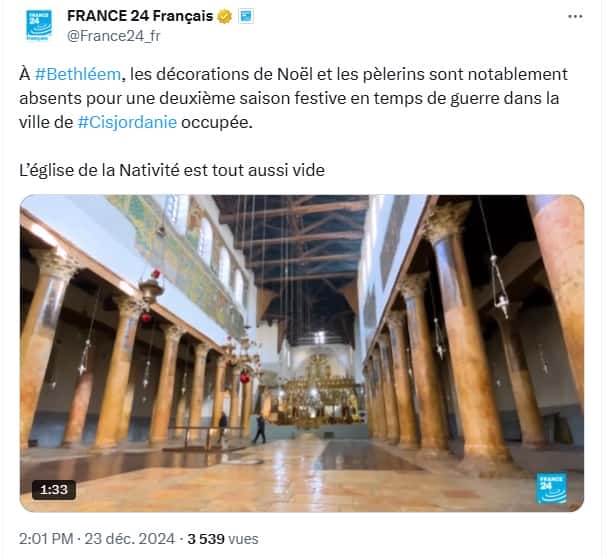
Task: Click the France 24 watermark logo in video
Action: tap(552, 488)
